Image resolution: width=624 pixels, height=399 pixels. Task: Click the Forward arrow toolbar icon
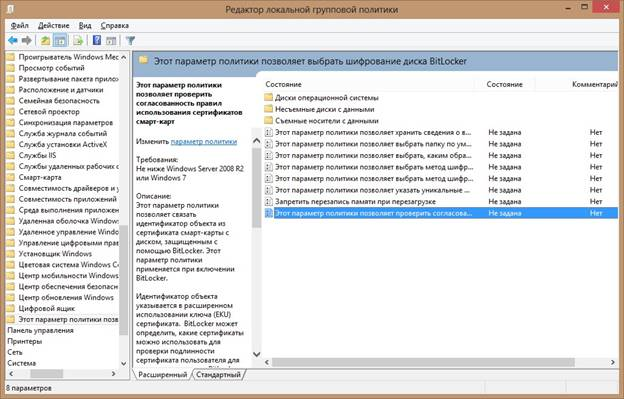27,40
